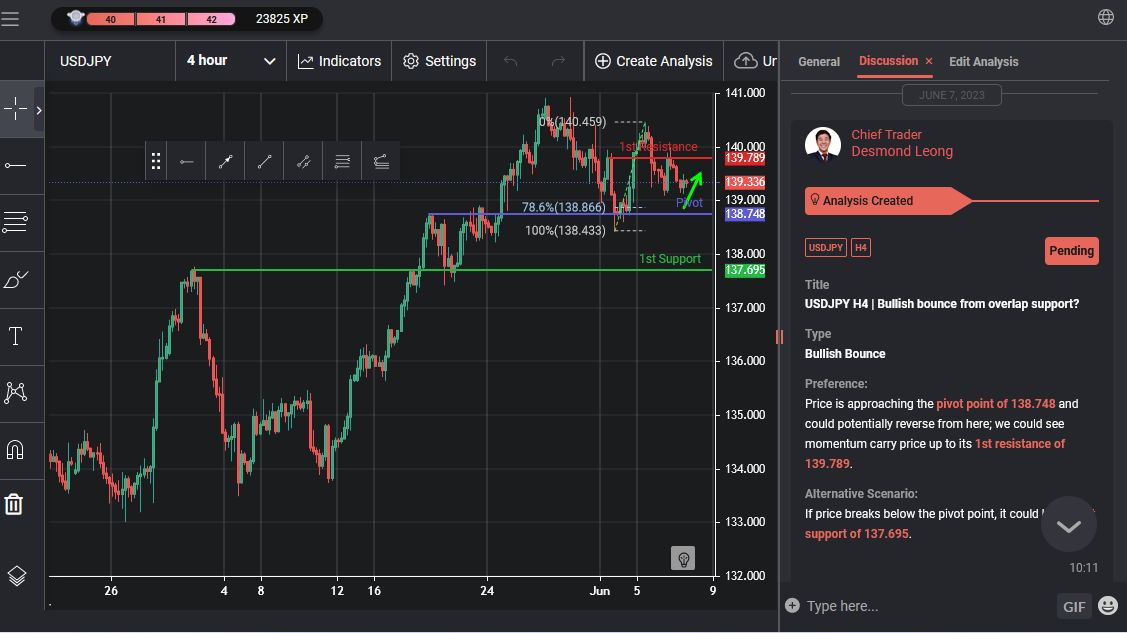The height and width of the screenshot is (633, 1127).
Task: Click the JUNE 7, 2023 date badge
Action: [x=952, y=95]
